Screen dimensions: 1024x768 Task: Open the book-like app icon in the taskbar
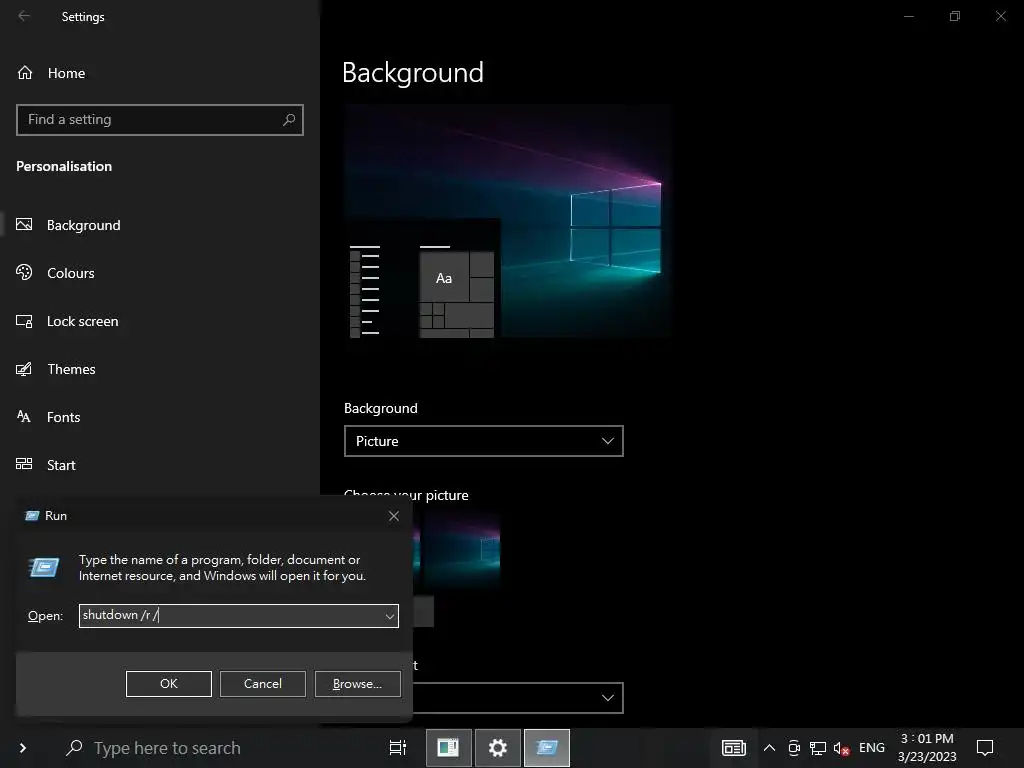click(x=449, y=748)
